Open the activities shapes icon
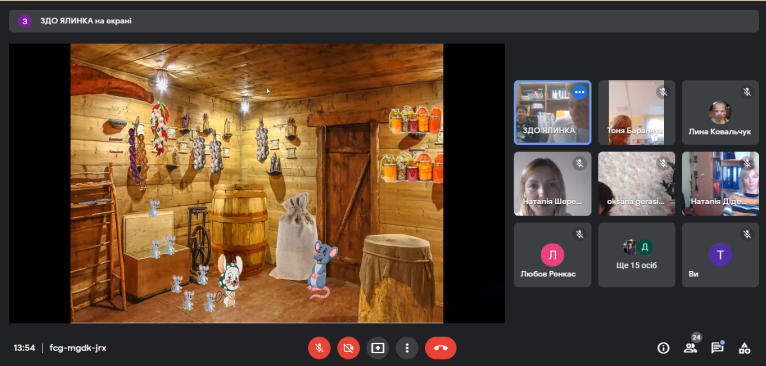This screenshot has height=366, width=766. point(744,348)
